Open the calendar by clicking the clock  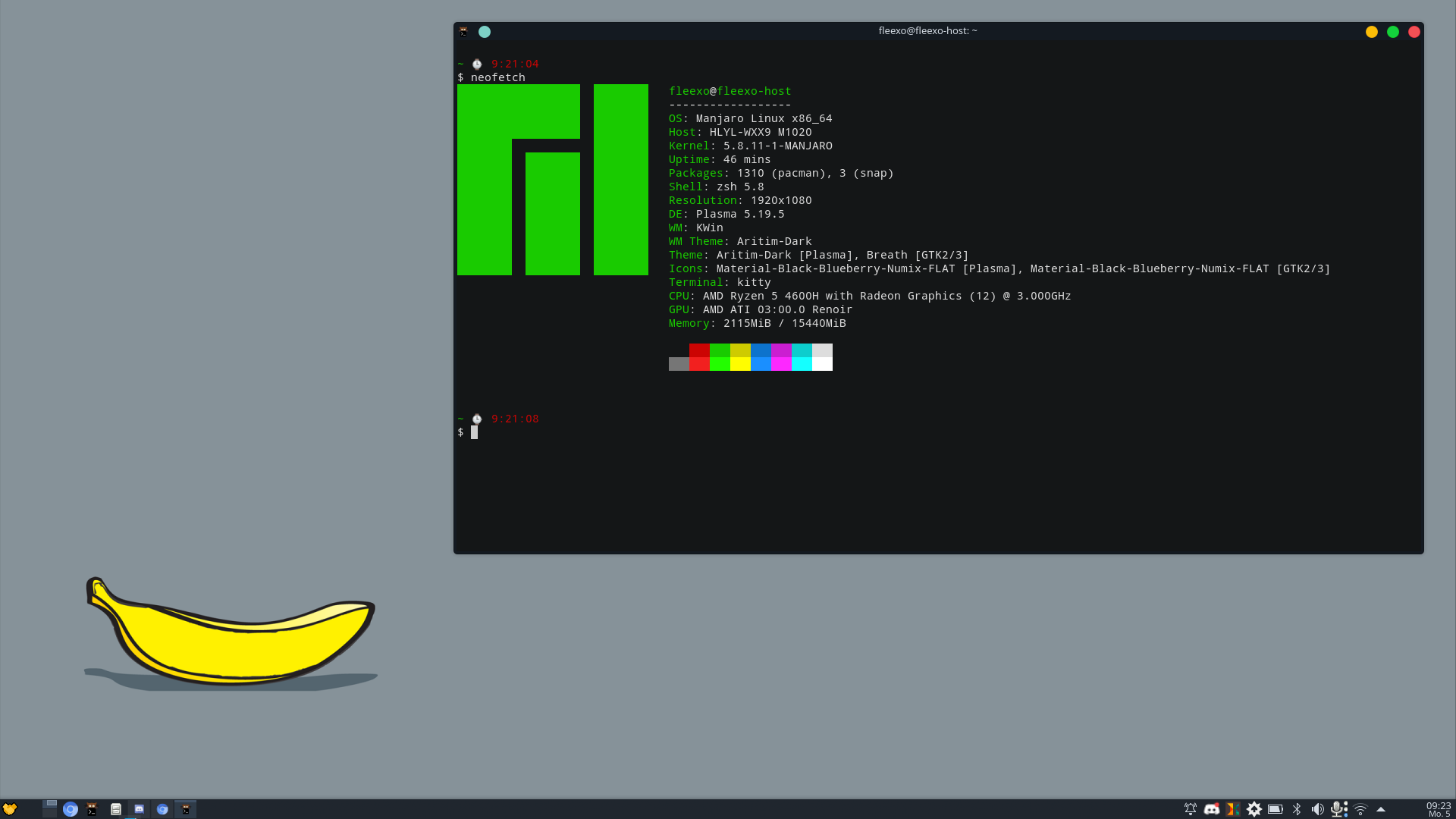pos(1438,808)
